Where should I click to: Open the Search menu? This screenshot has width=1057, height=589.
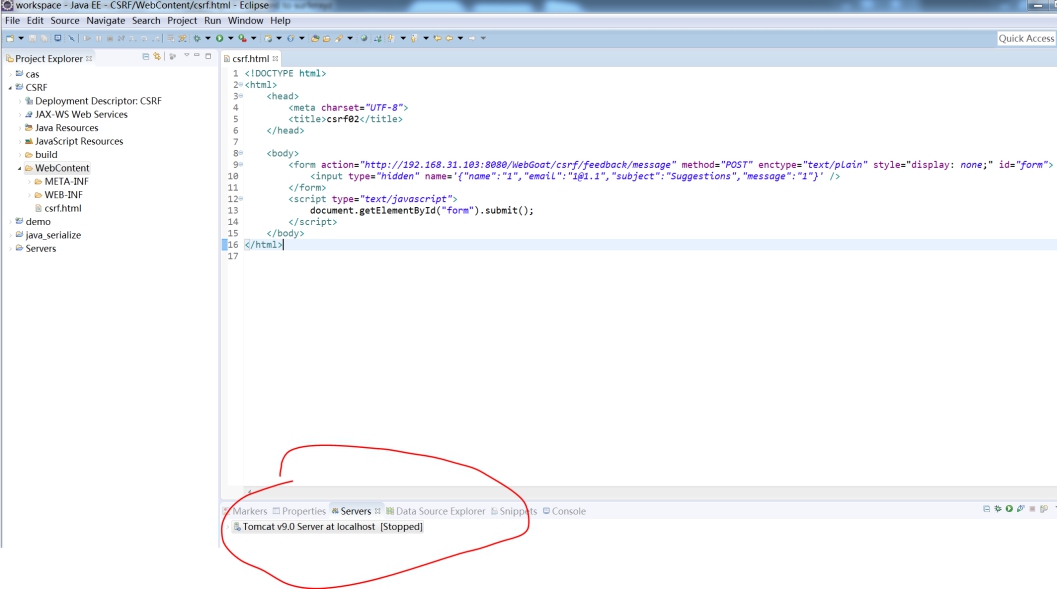click(x=146, y=21)
